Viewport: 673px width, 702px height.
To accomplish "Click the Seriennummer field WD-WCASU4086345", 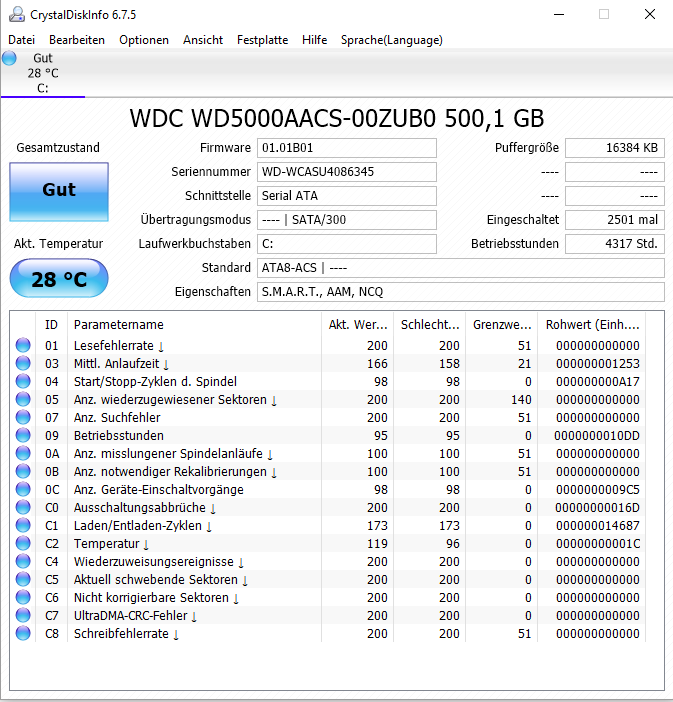I will tap(347, 172).
